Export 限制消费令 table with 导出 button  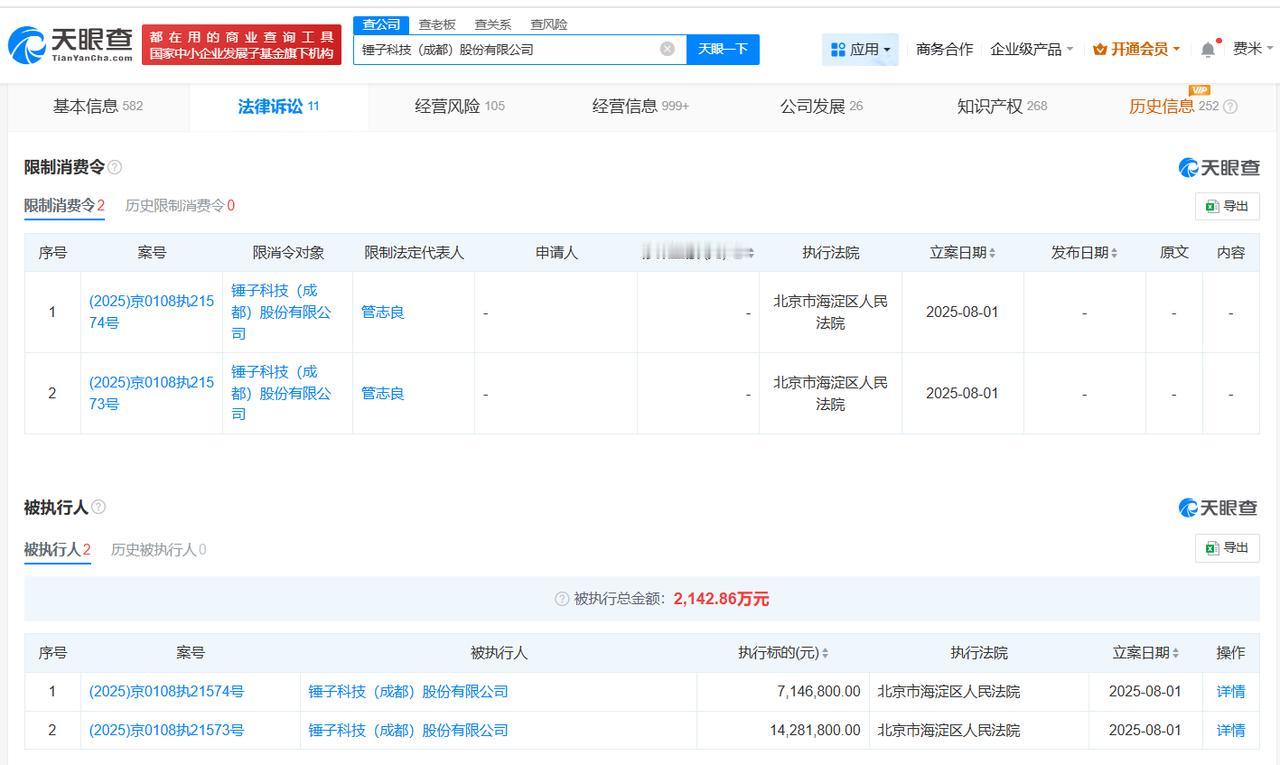tap(1227, 206)
